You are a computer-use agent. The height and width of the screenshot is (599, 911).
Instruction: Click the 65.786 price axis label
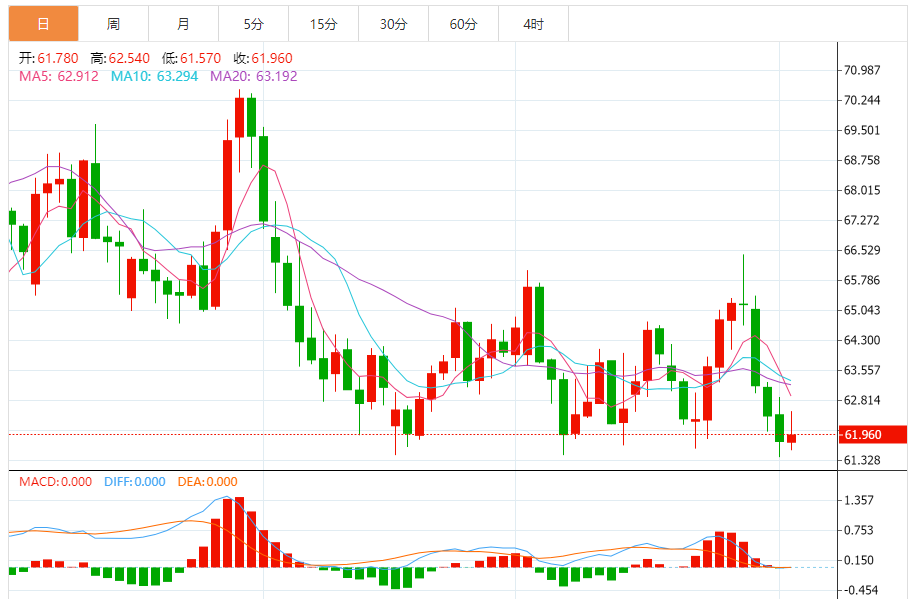[x=862, y=280]
